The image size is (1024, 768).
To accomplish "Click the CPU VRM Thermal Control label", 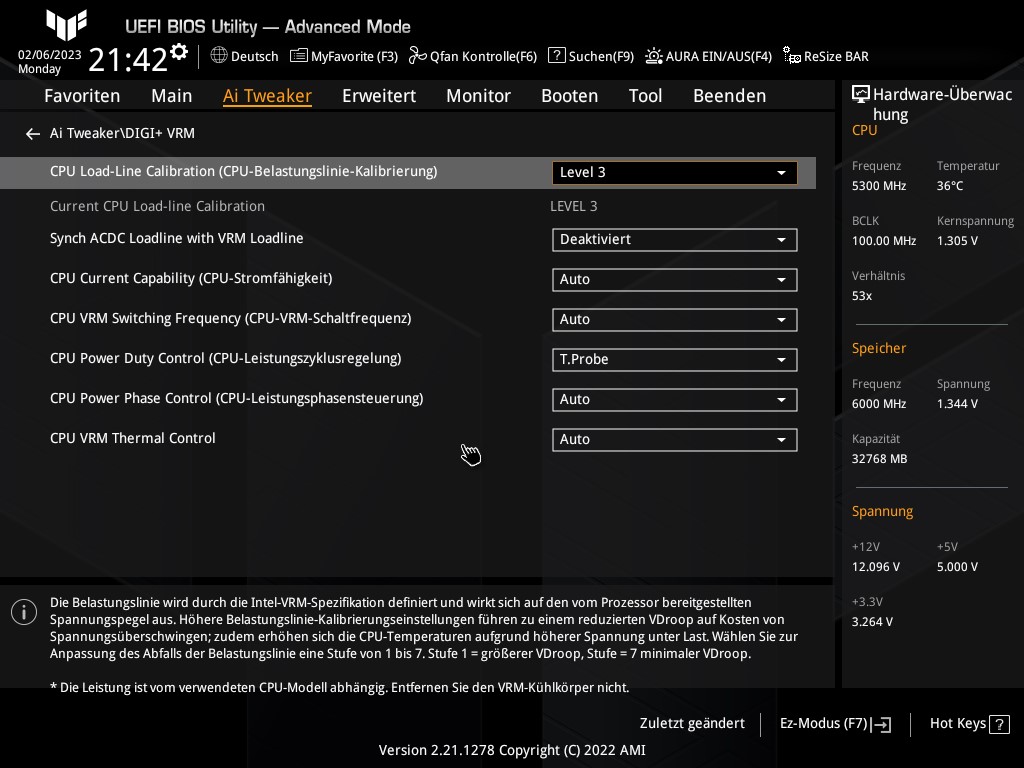I will pyautogui.click(x=133, y=438).
